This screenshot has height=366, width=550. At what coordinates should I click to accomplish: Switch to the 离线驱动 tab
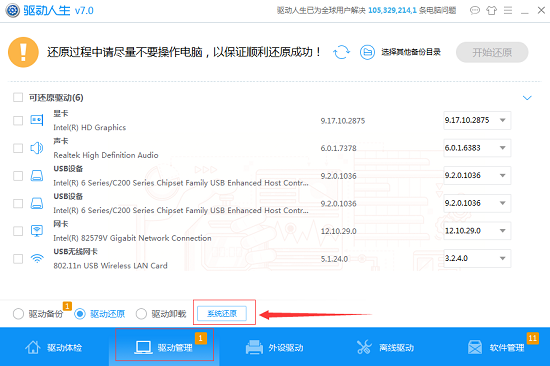[385, 347]
